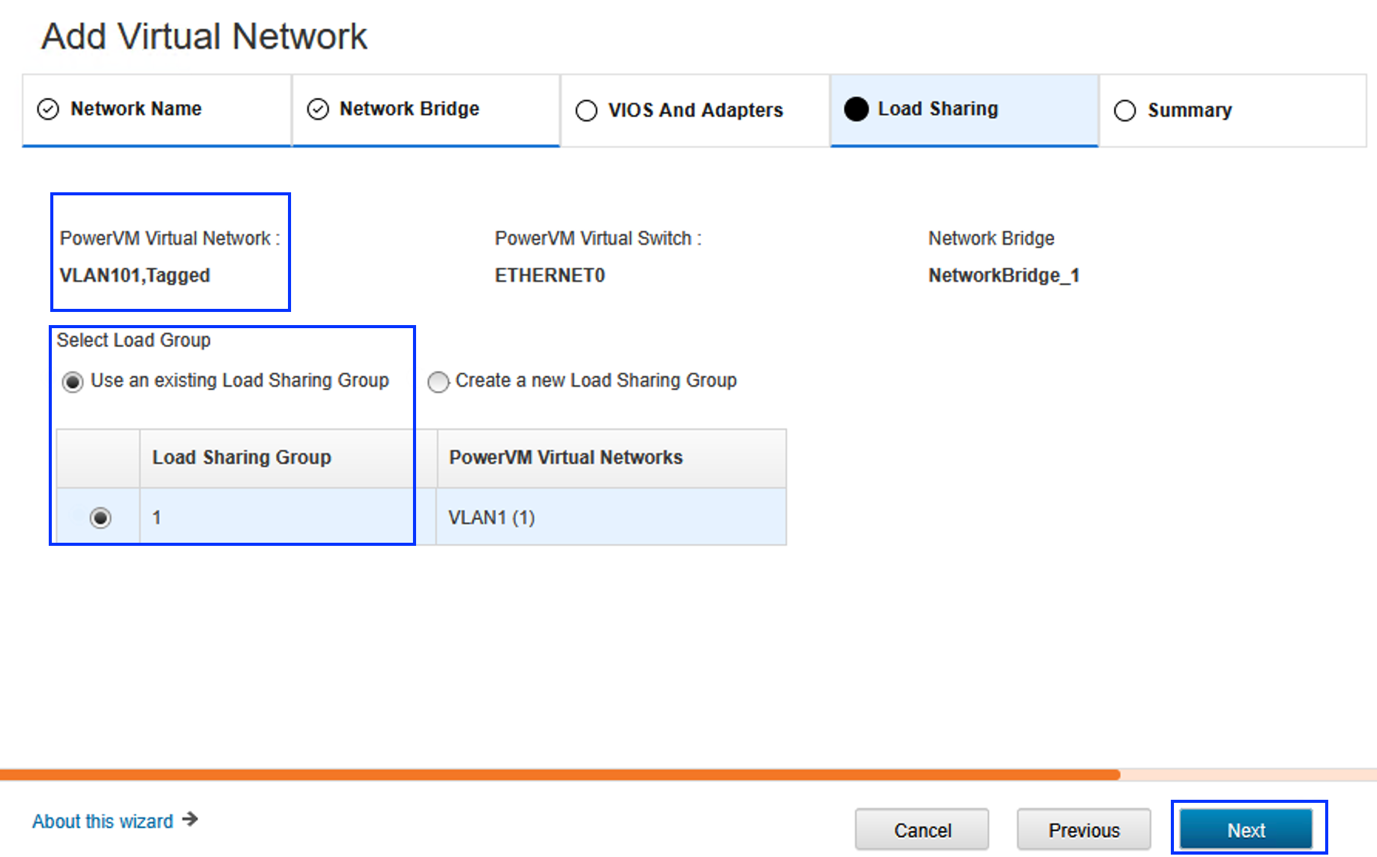1377x857 pixels.
Task: Click the checkmark icon beside Network Name
Action: 48,110
